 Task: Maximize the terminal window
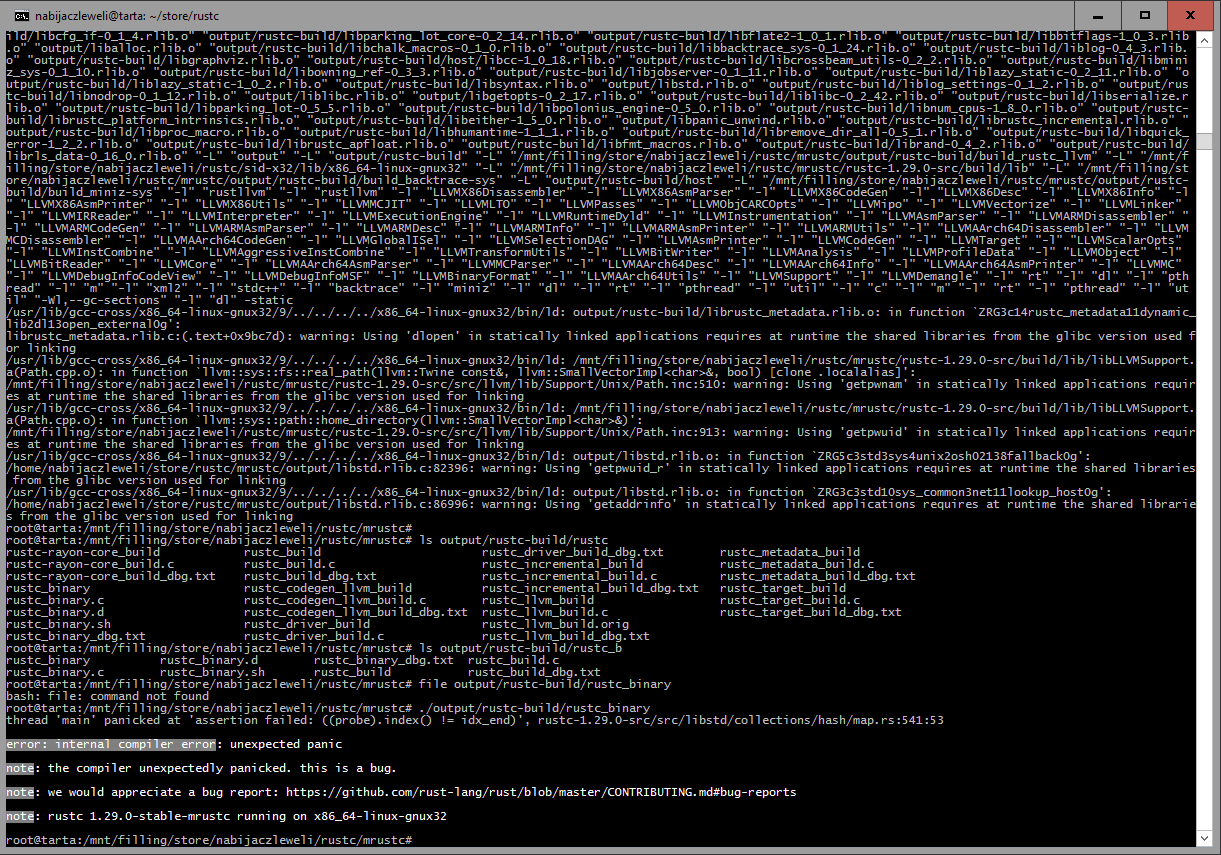(1131, 16)
